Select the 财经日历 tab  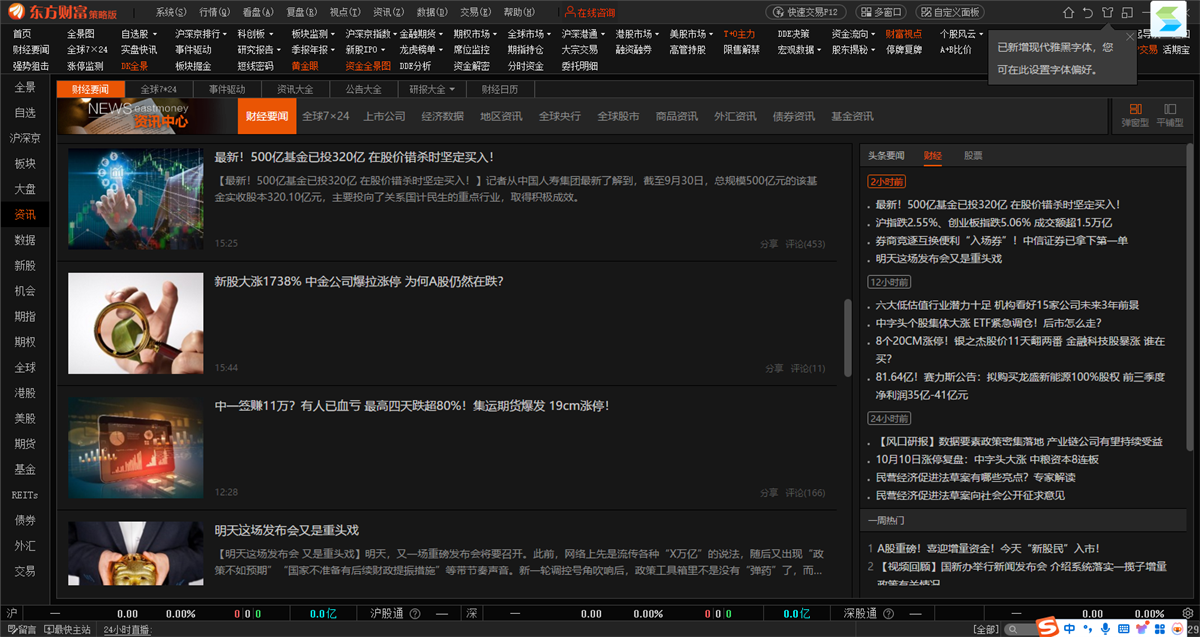pos(501,89)
